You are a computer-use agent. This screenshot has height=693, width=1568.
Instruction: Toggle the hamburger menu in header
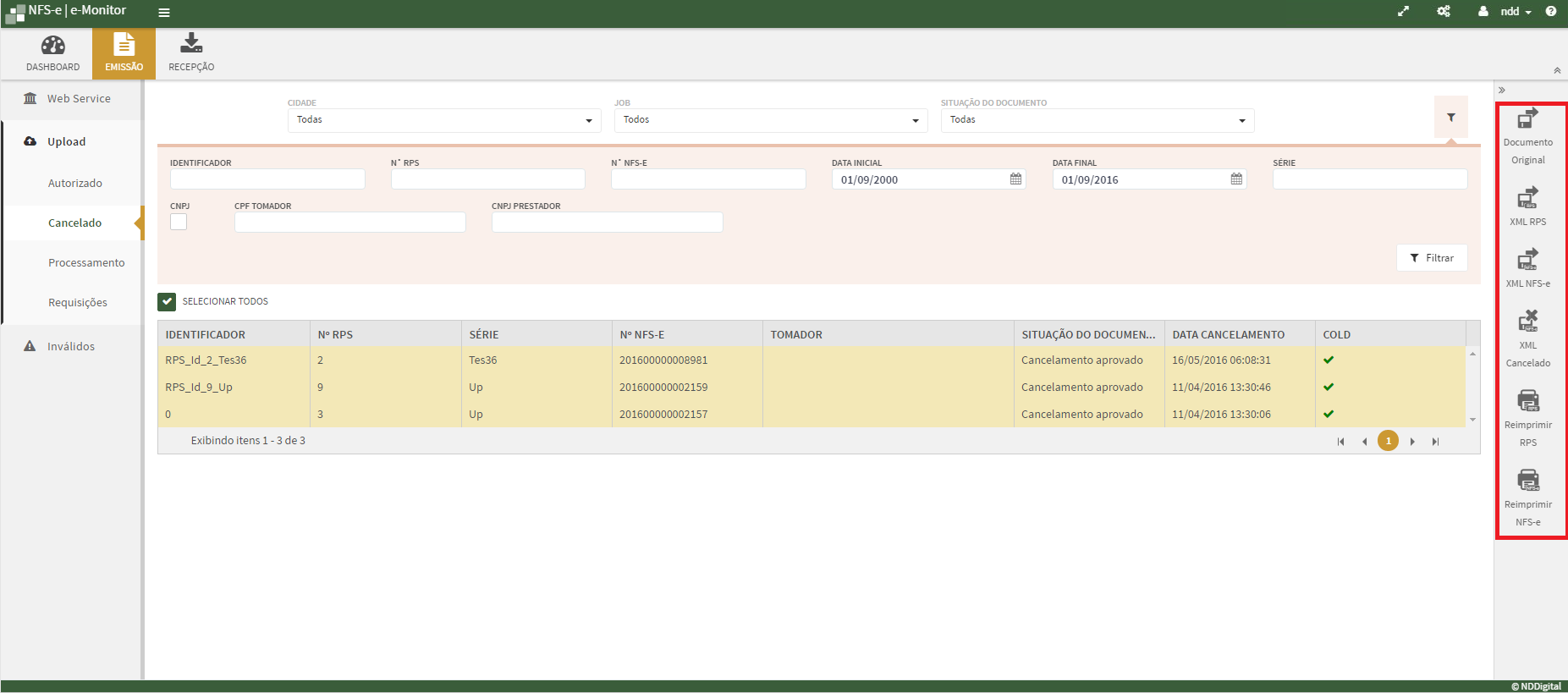(164, 13)
